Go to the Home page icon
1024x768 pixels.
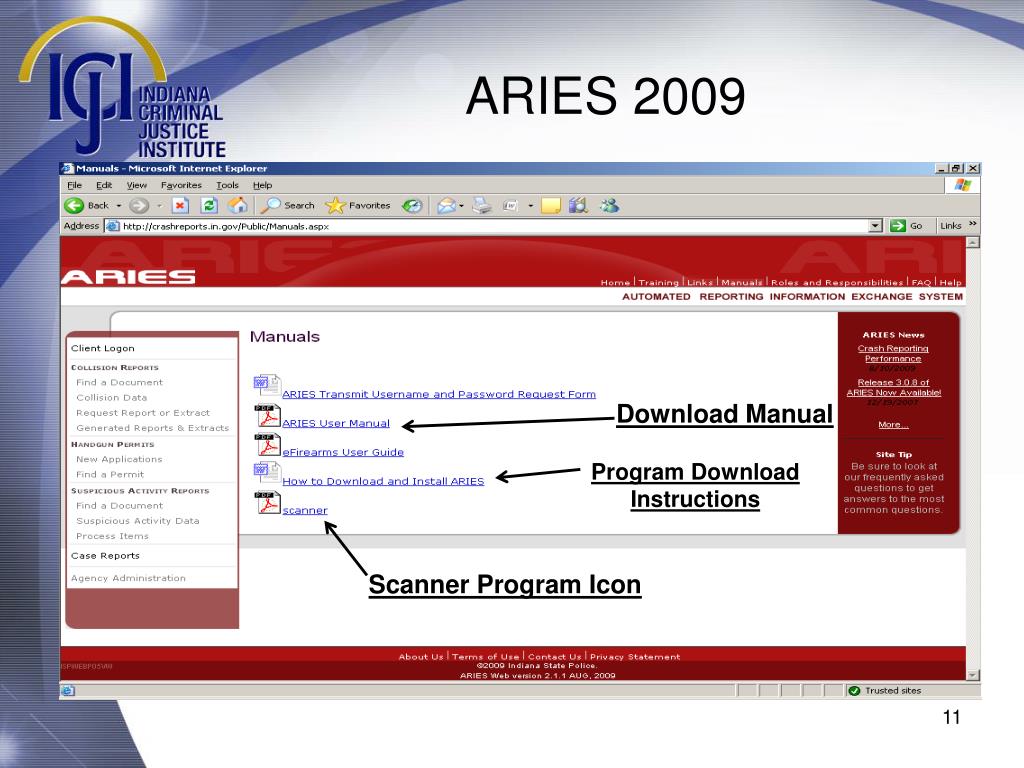click(238, 206)
